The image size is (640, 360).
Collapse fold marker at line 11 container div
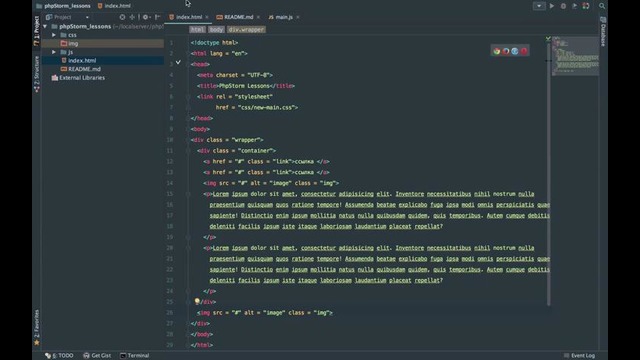pos(188,151)
